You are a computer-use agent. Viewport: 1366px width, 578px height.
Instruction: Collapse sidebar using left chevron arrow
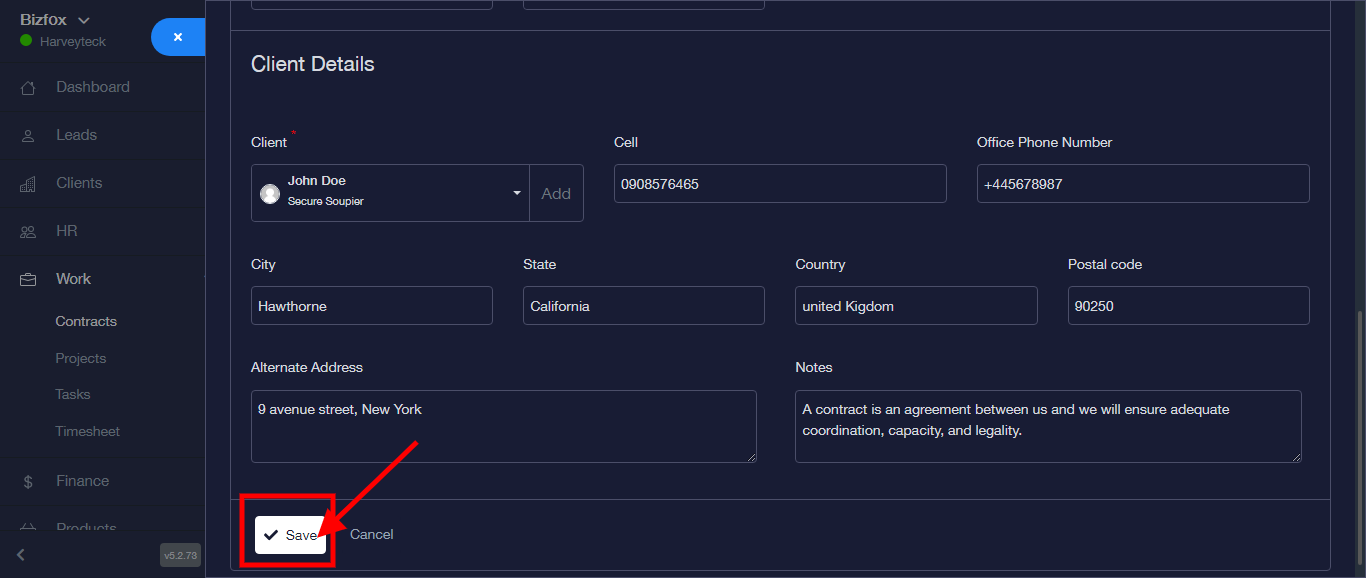(x=21, y=555)
